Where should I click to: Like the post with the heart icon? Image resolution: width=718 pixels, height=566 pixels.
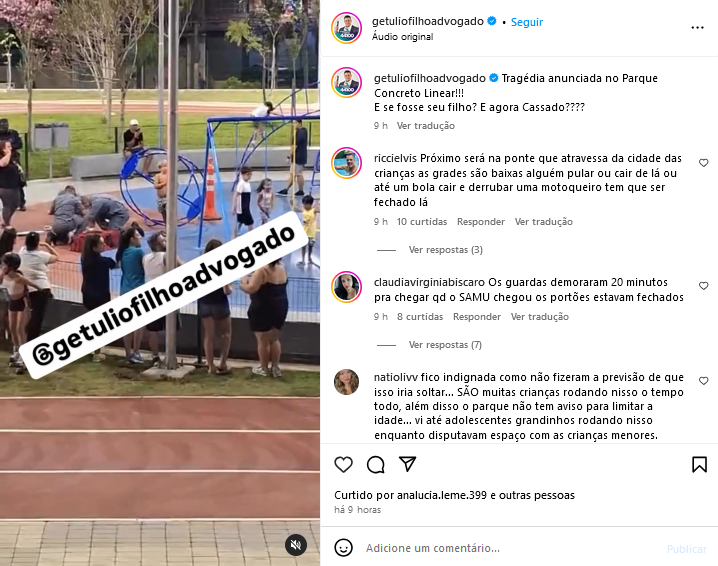[343, 464]
